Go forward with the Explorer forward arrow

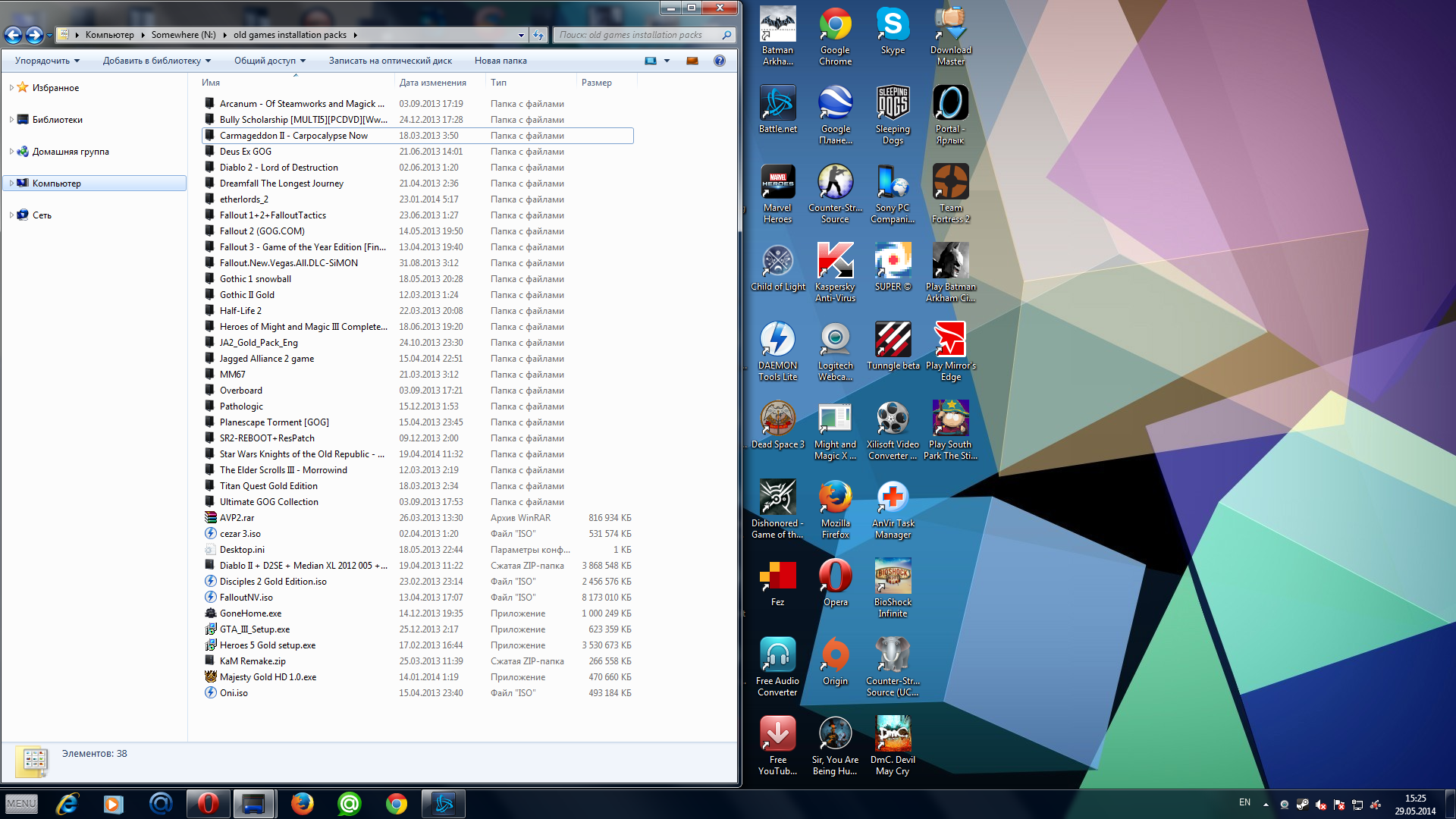click(34, 35)
